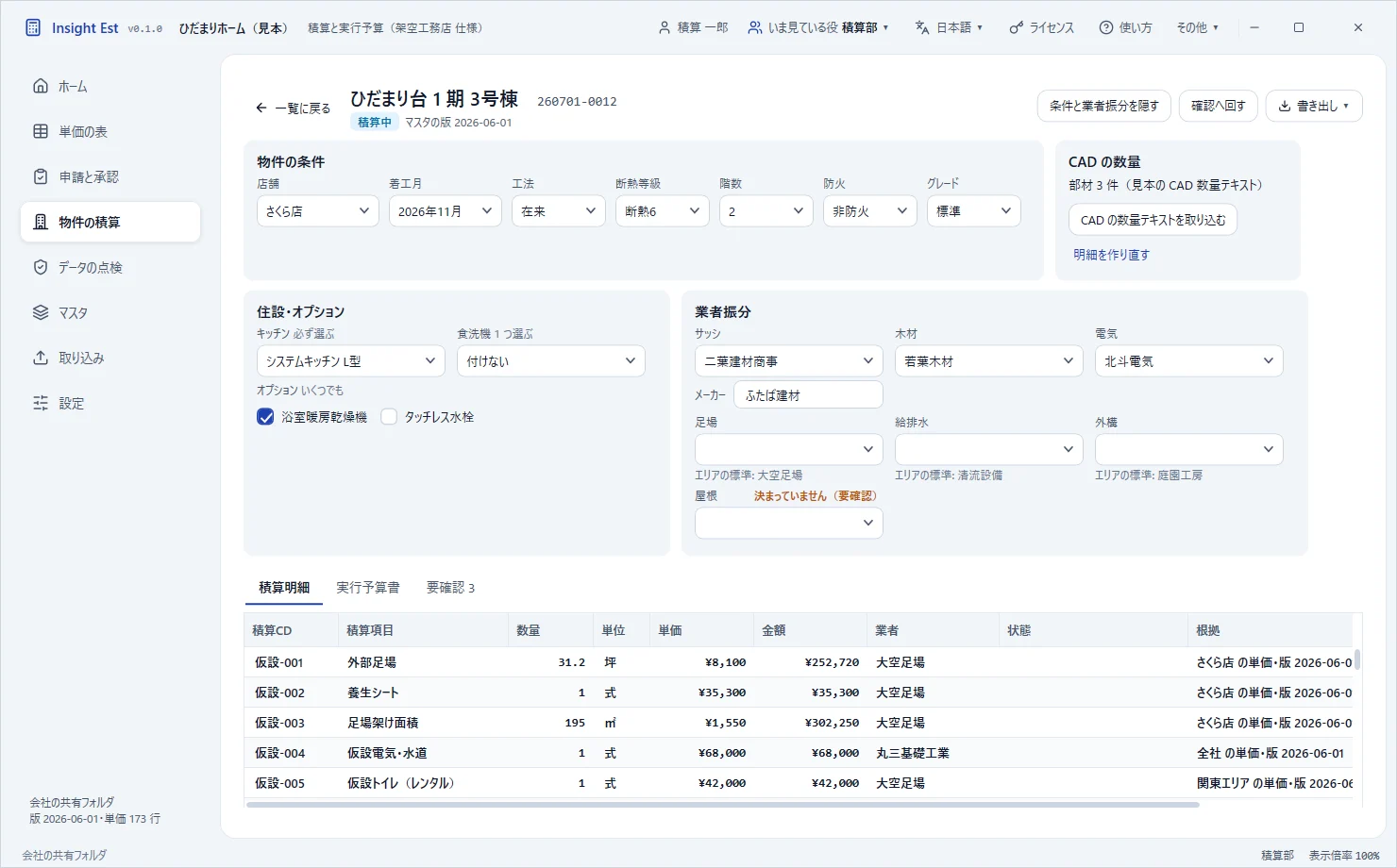This screenshot has width=1397, height=868.
Task: Open 単価の表 table icon in sidebar
Action: pos(41,131)
